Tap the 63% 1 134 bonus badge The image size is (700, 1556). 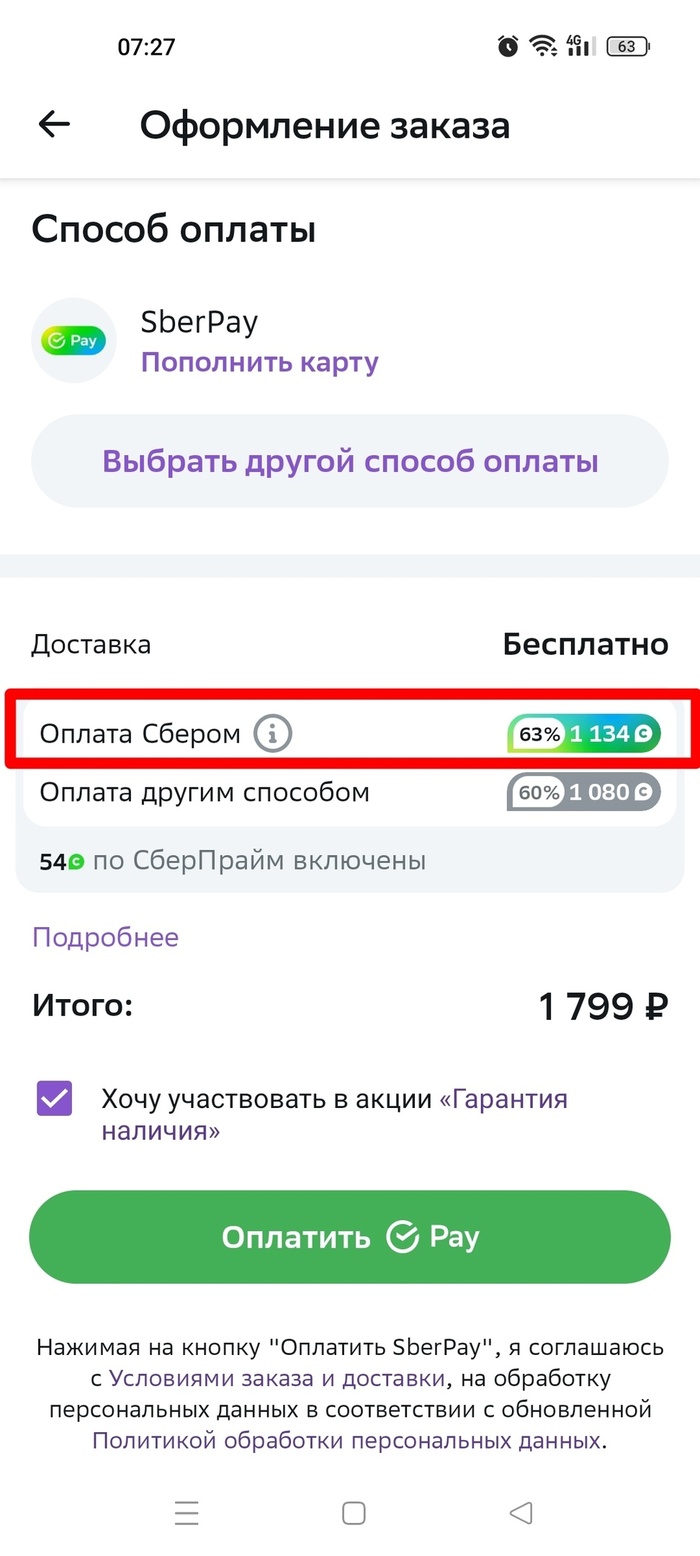pos(585,734)
